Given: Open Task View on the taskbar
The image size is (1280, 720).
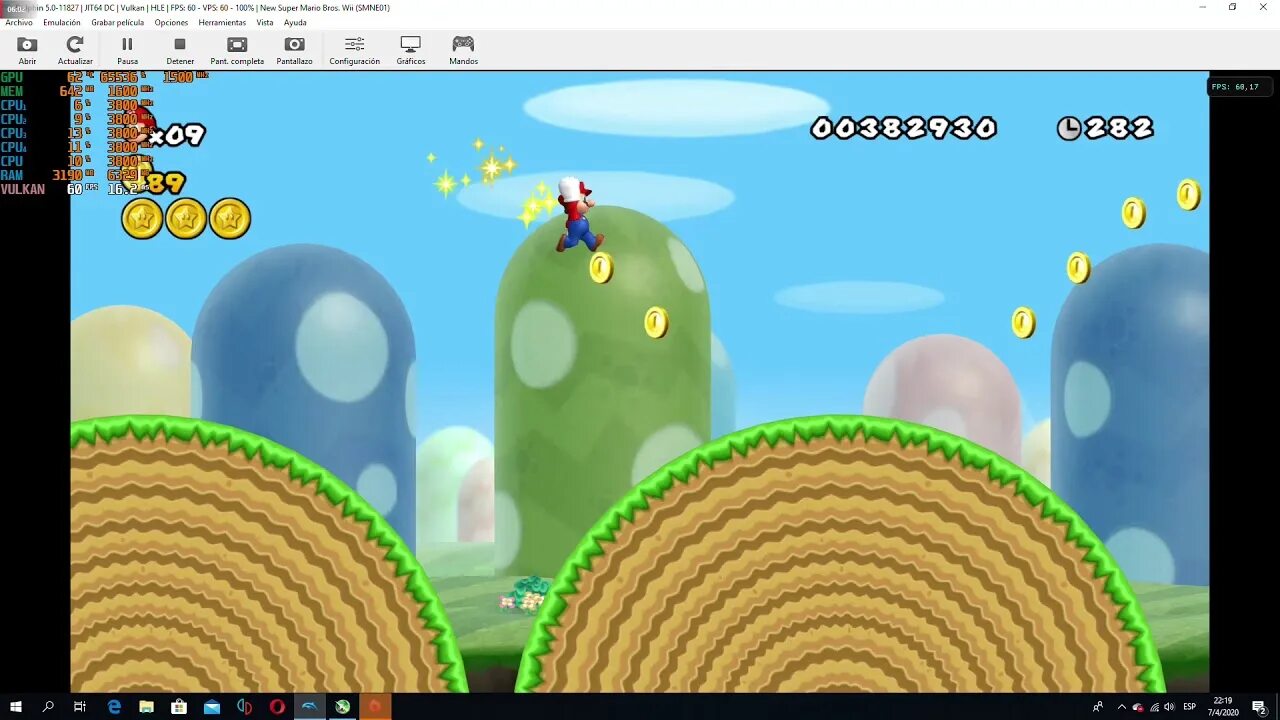Looking at the screenshot, I should pyautogui.click(x=80, y=707).
